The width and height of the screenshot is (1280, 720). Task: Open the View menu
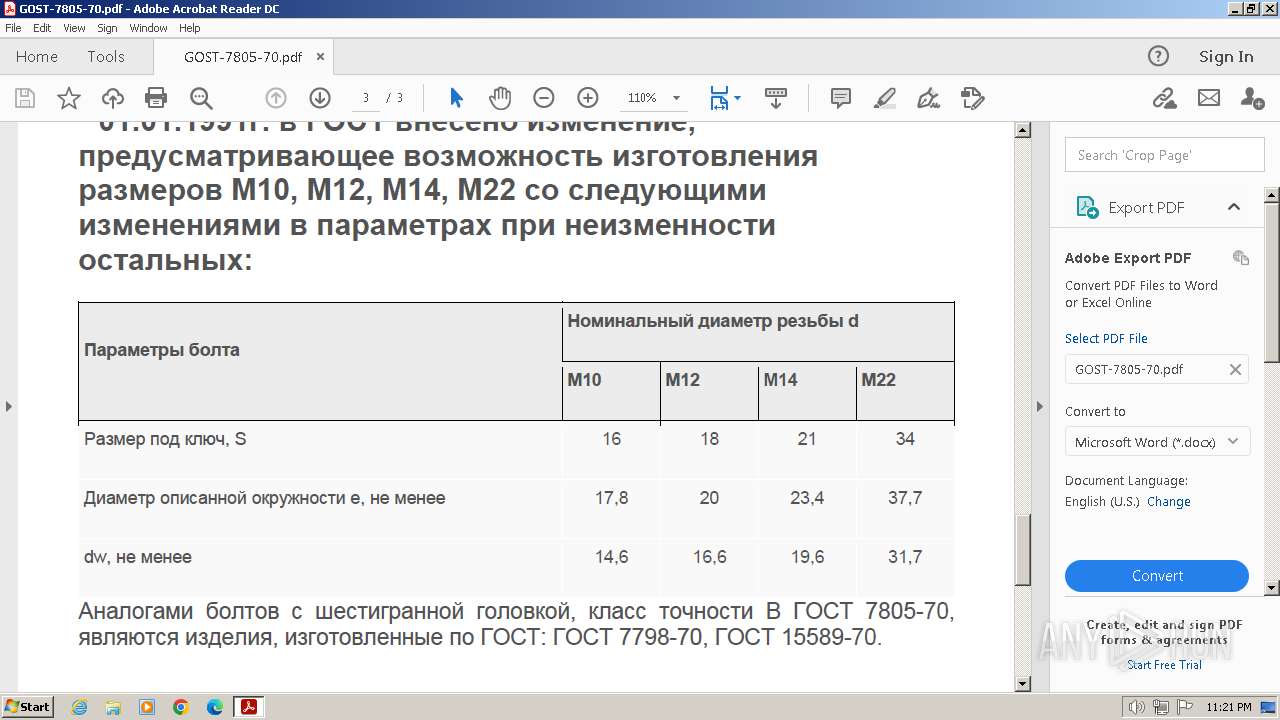point(74,28)
